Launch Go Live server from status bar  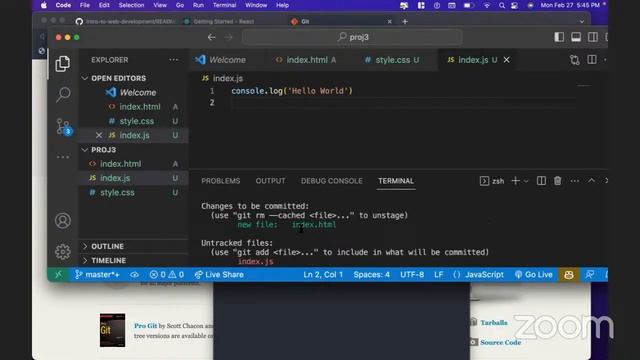pyautogui.click(x=533, y=275)
